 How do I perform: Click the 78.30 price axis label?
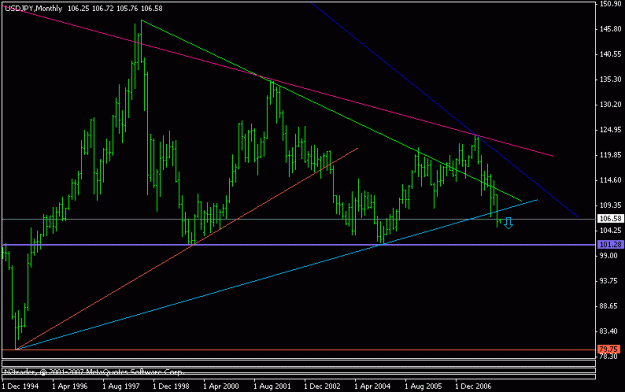point(609,356)
